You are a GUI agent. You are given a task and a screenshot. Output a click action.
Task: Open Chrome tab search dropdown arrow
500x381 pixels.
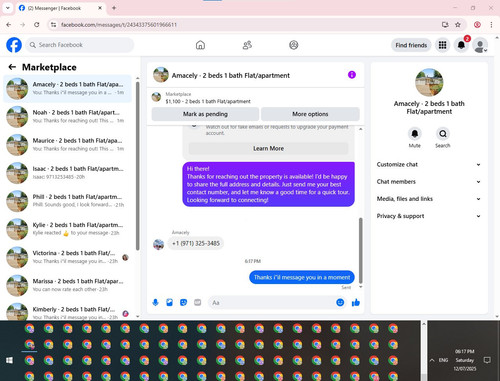coord(8,8)
